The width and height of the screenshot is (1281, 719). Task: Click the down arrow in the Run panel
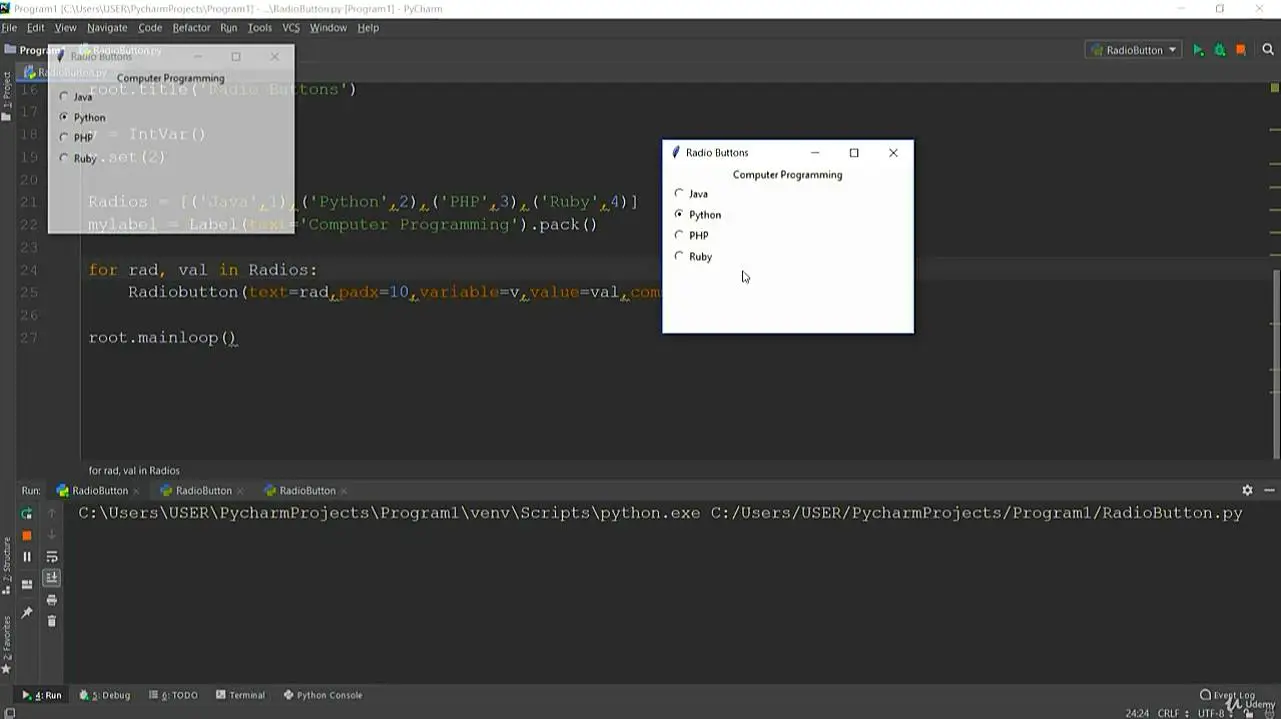tap(52, 536)
